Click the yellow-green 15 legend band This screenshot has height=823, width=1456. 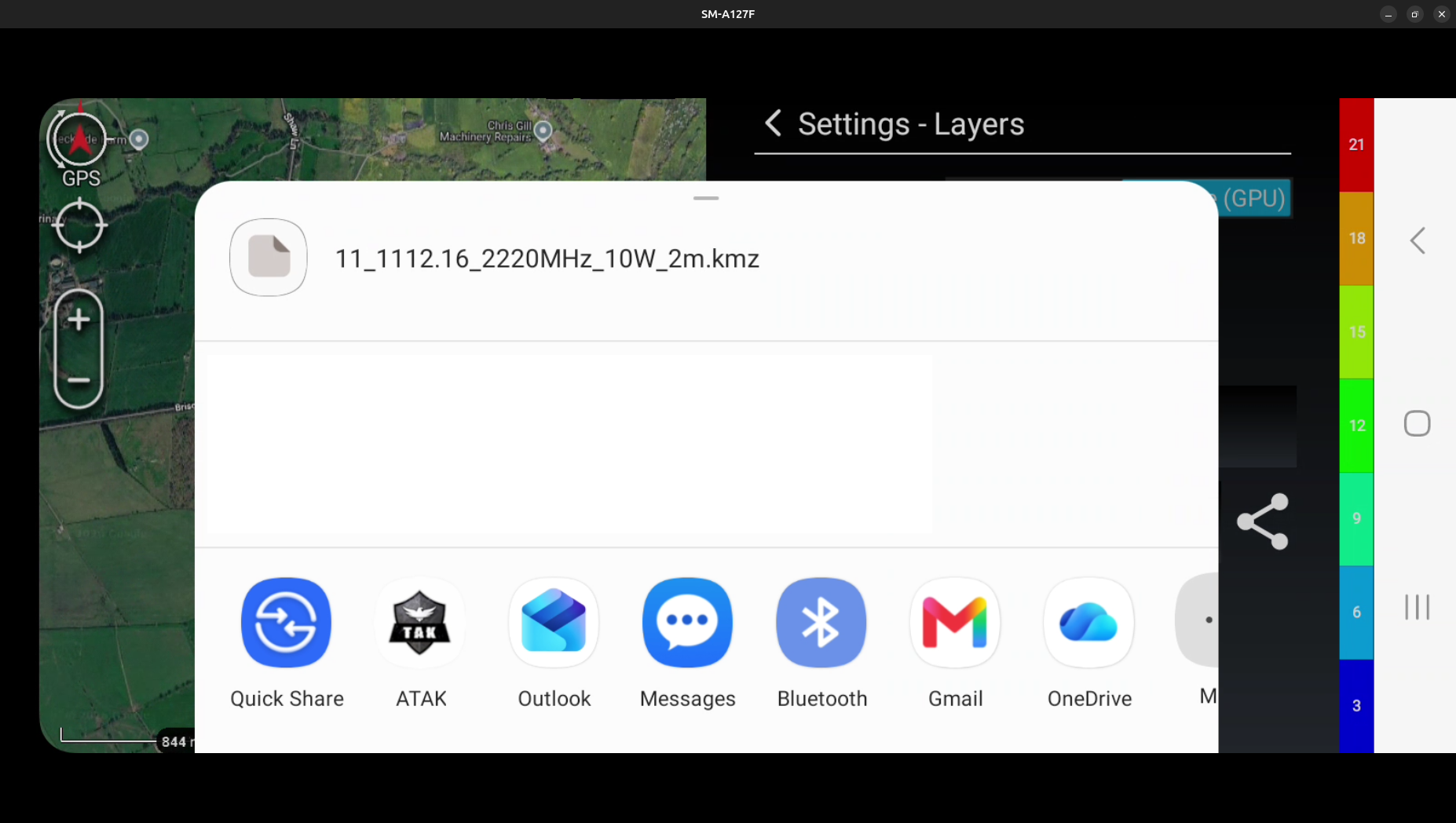pos(1356,331)
